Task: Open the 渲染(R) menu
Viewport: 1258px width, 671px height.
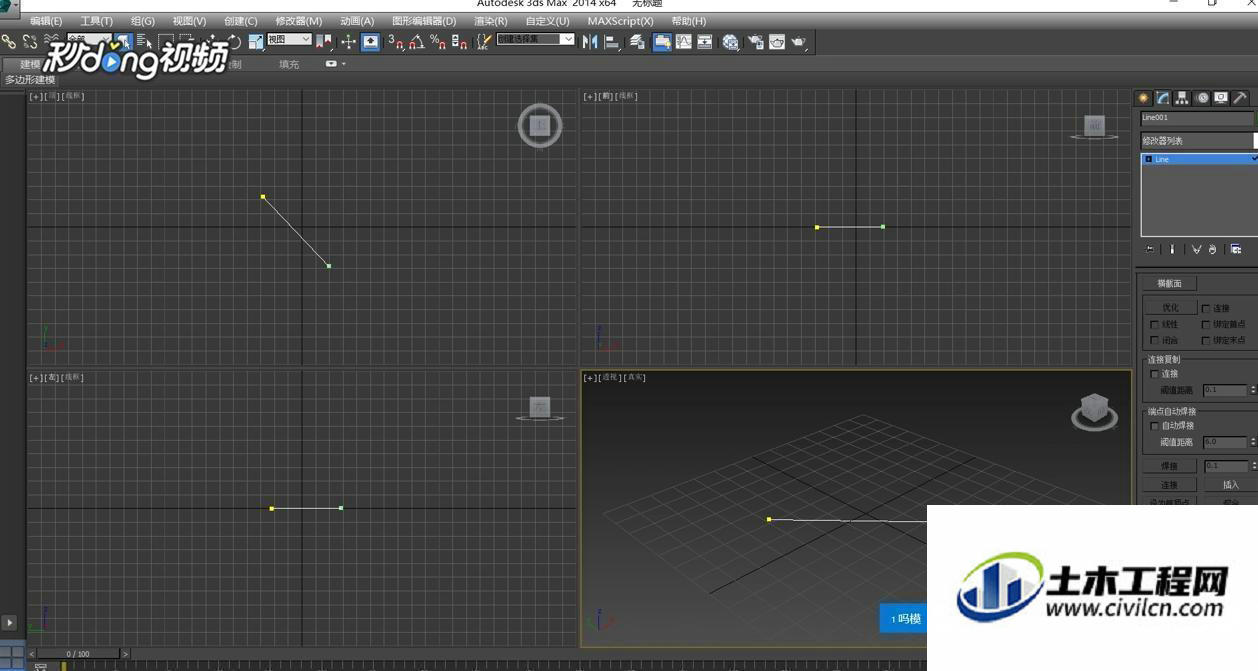Action: click(x=491, y=21)
